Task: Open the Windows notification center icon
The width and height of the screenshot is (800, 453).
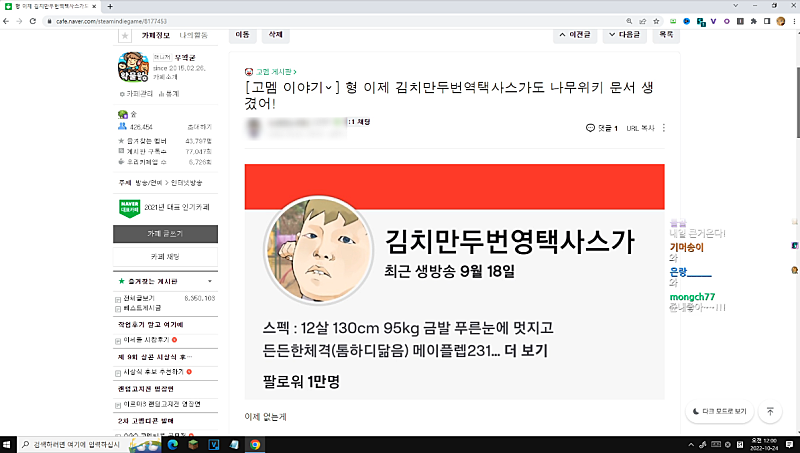Action: click(789, 445)
